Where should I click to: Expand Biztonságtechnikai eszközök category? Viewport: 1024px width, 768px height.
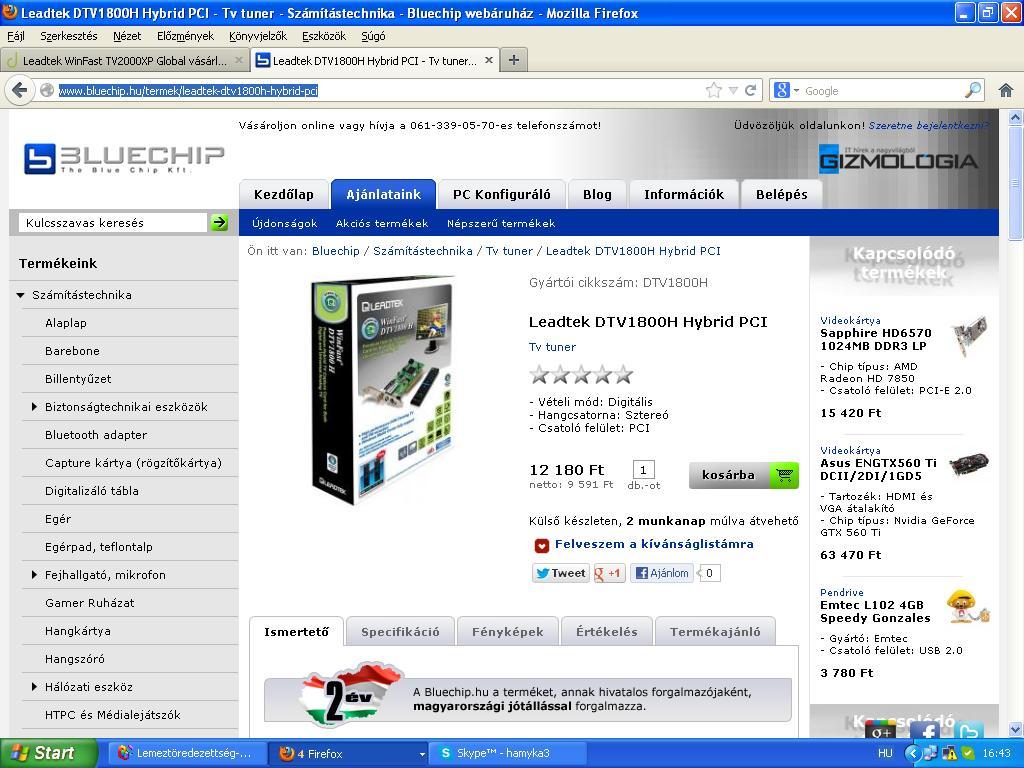34,407
